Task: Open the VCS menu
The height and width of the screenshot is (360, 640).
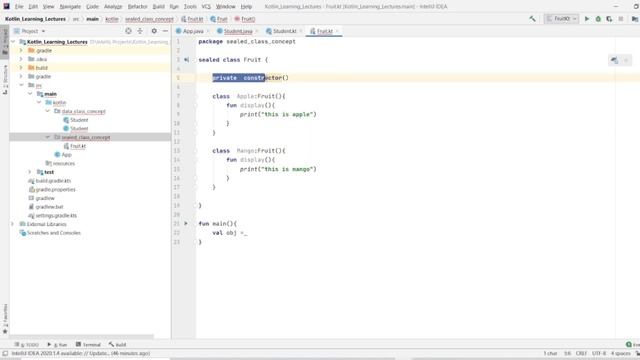Action: click(206, 7)
